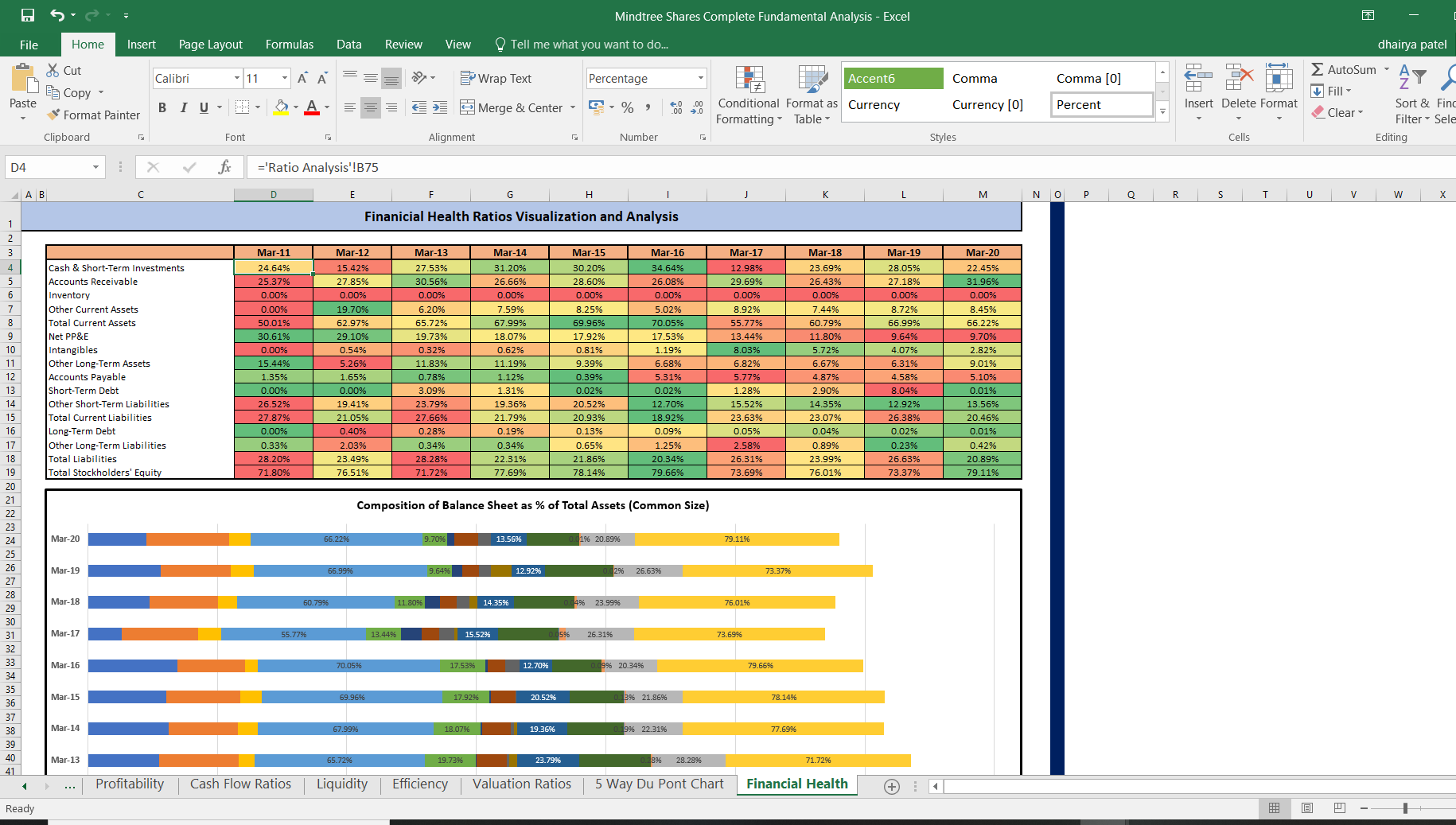Click the Merge & Center button
Image resolution: width=1456 pixels, height=825 pixels.
[x=511, y=107]
